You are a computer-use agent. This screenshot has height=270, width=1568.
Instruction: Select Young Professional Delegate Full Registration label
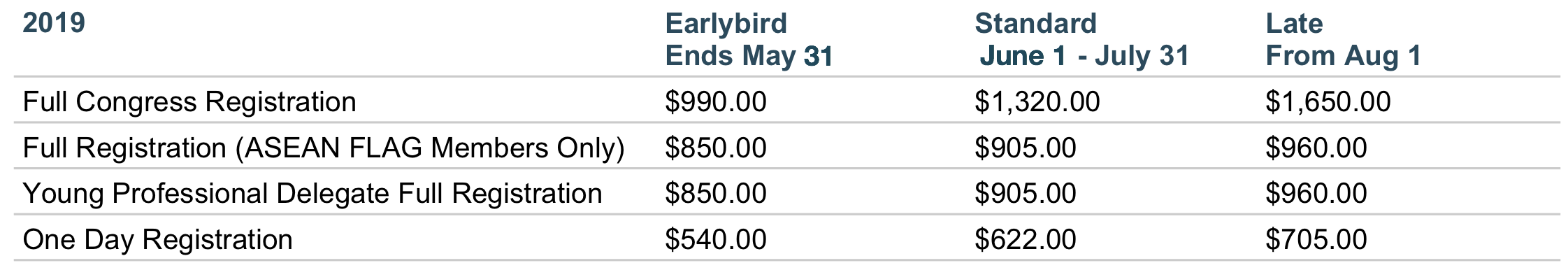click(x=312, y=194)
